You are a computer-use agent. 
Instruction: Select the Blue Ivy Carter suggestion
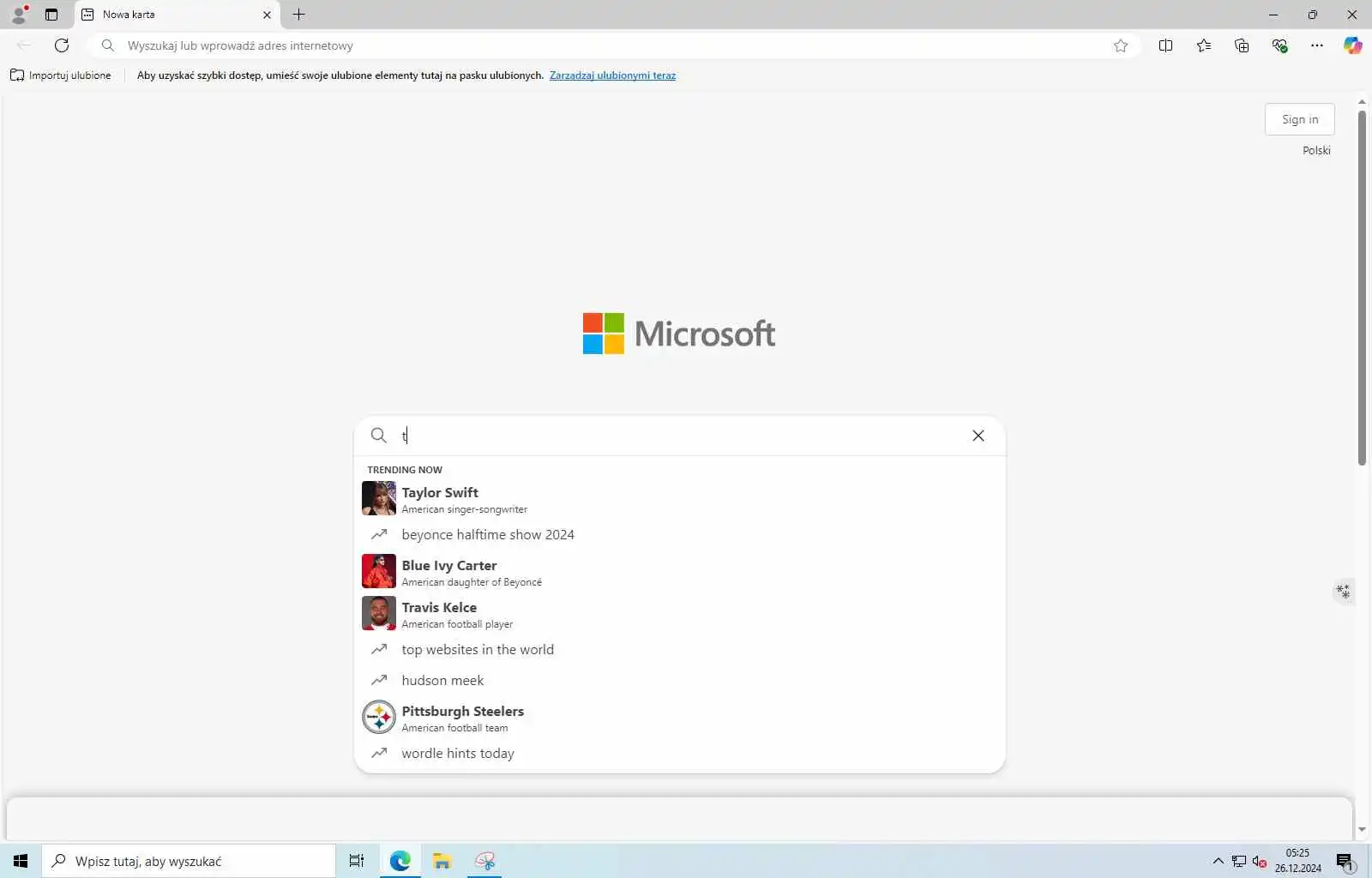click(679, 572)
